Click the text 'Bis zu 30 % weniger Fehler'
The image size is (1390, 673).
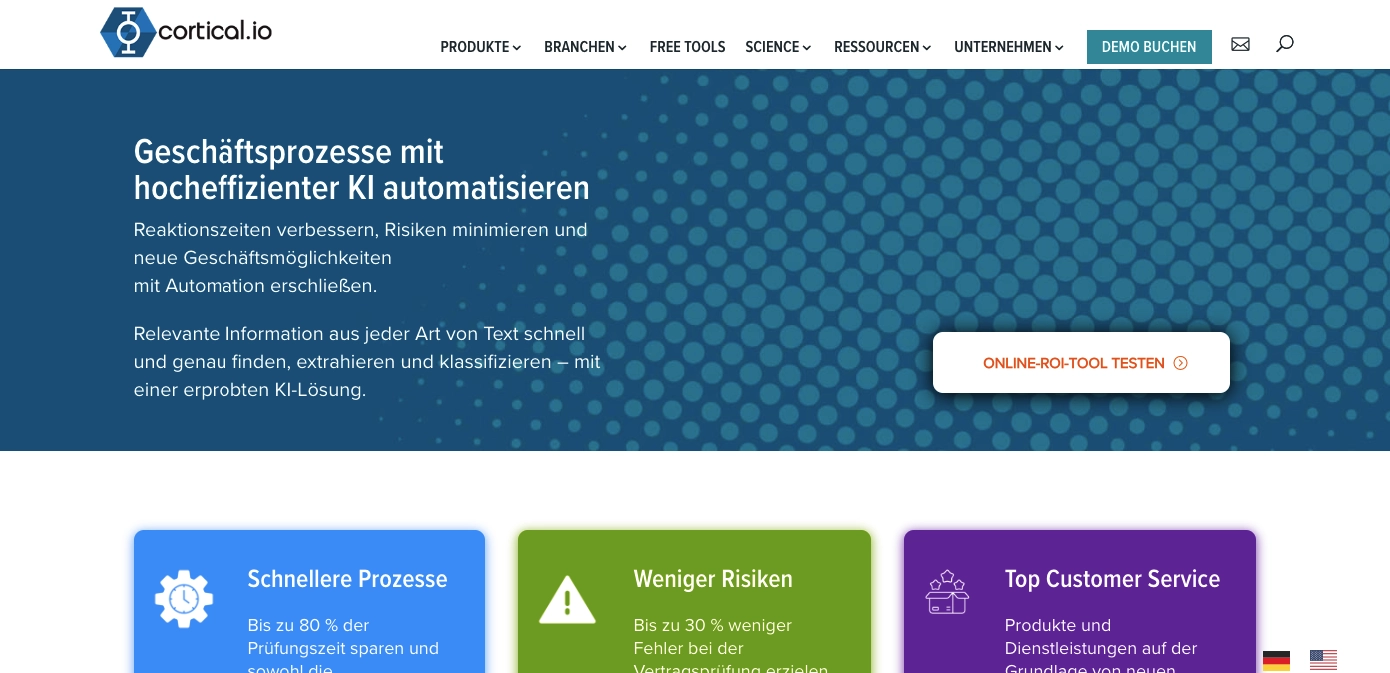(x=713, y=636)
